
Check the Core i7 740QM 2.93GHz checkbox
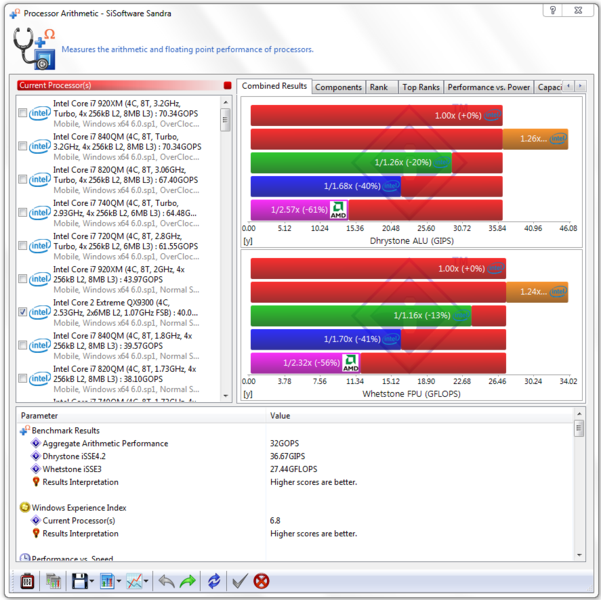click(x=23, y=212)
